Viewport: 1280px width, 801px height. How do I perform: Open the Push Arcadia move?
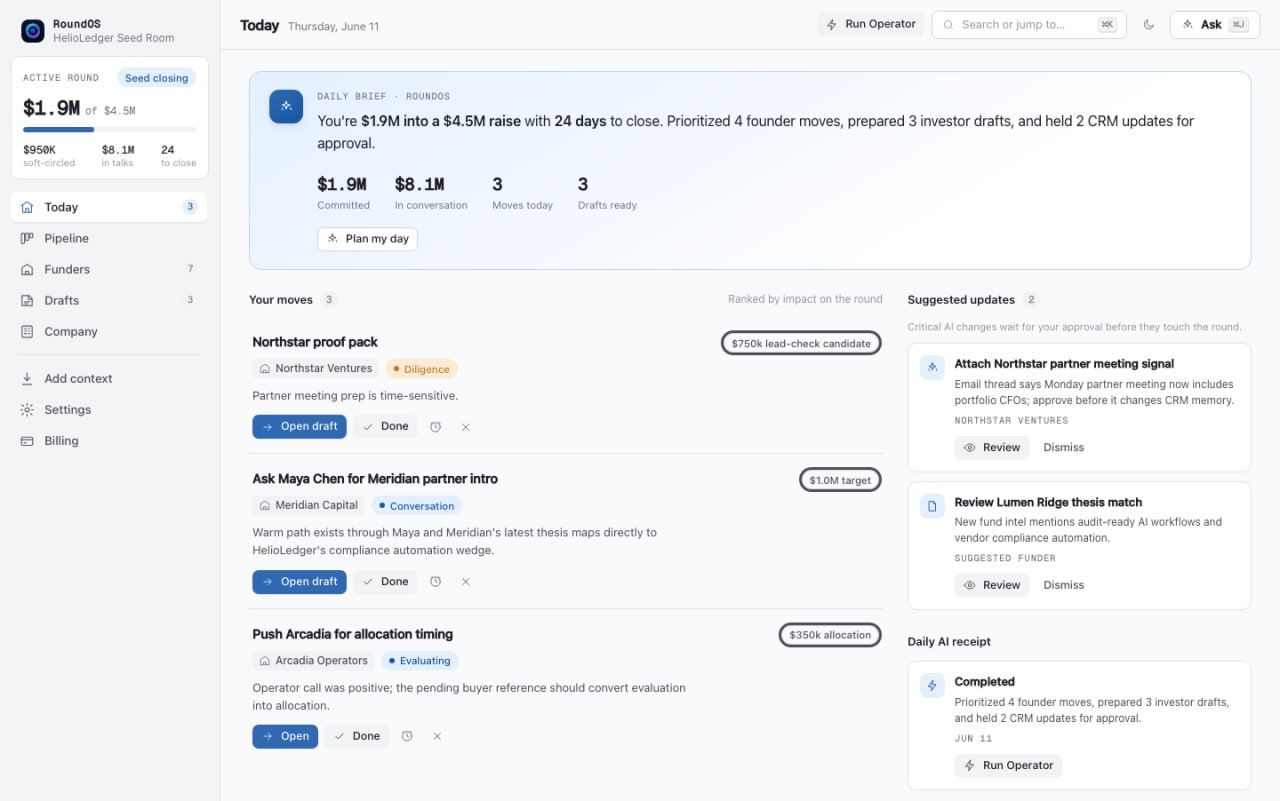285,736
